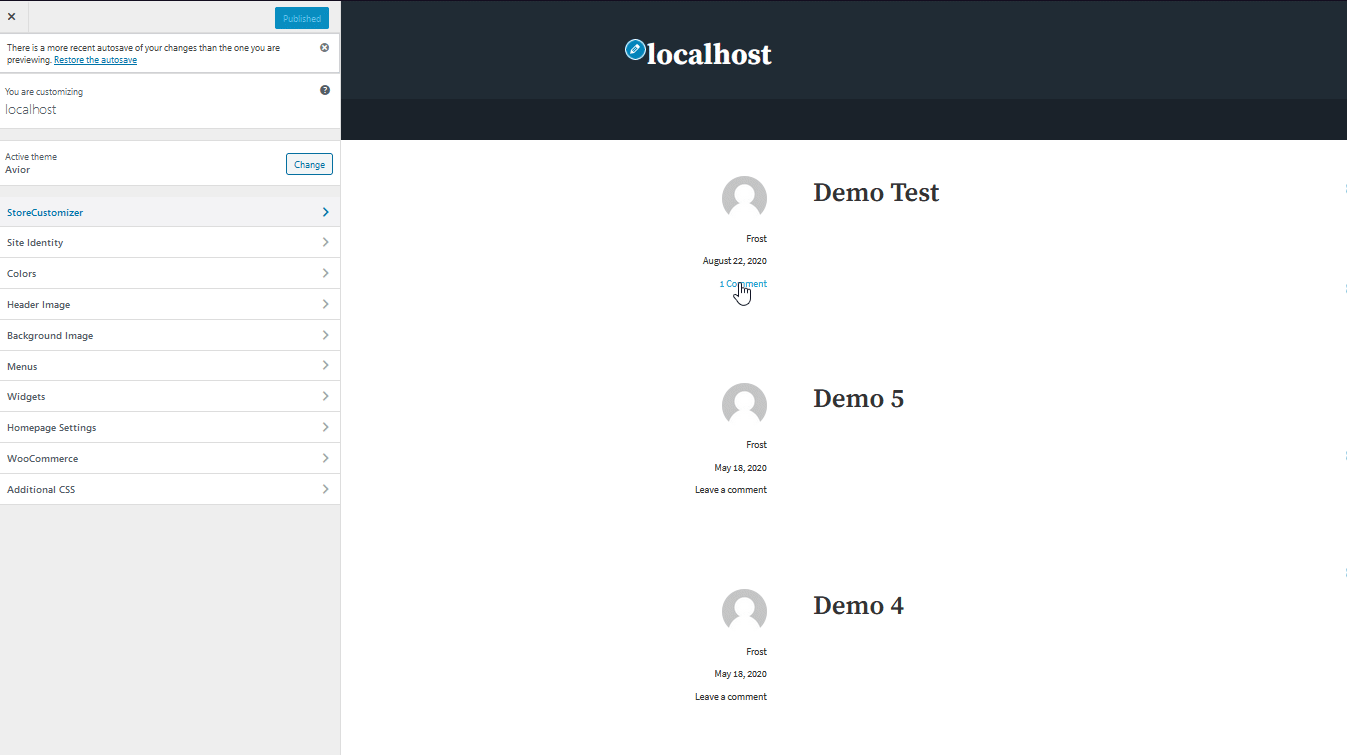
Task: Dismiss the autosave notice with its X icon
Action: click(324, 47)
